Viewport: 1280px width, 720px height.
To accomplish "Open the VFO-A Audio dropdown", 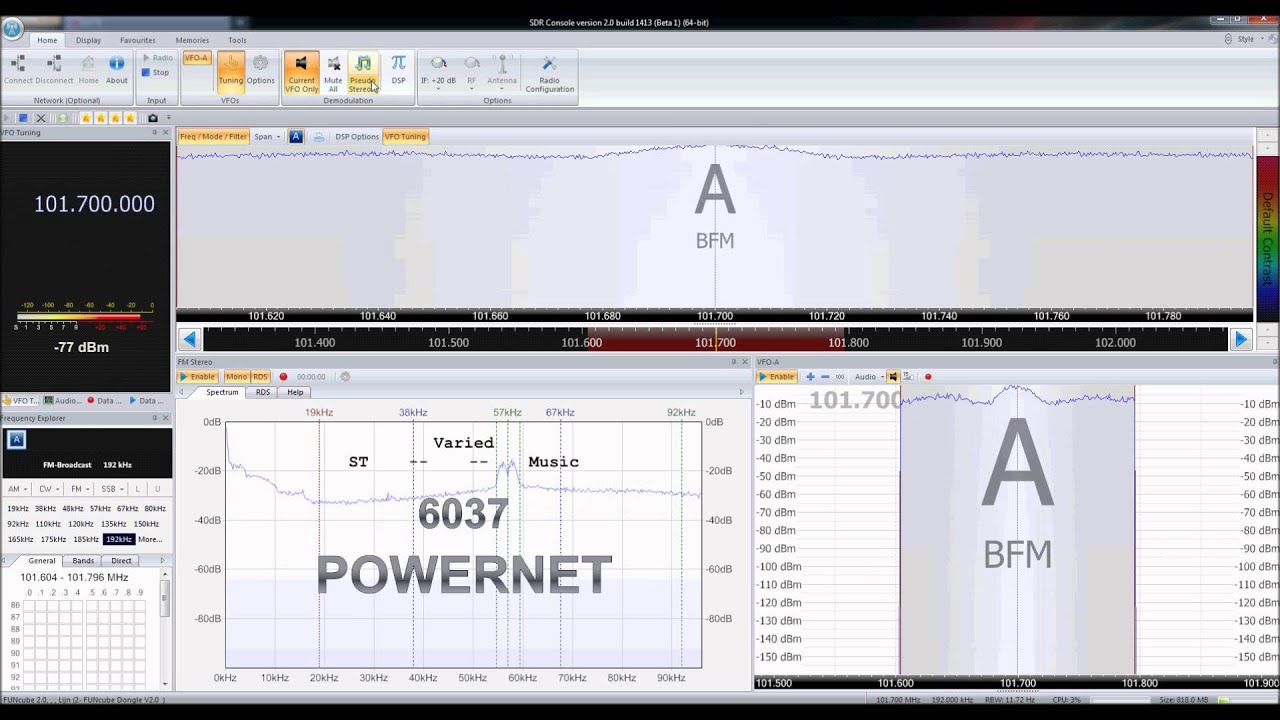I will (x=868, y=377).
